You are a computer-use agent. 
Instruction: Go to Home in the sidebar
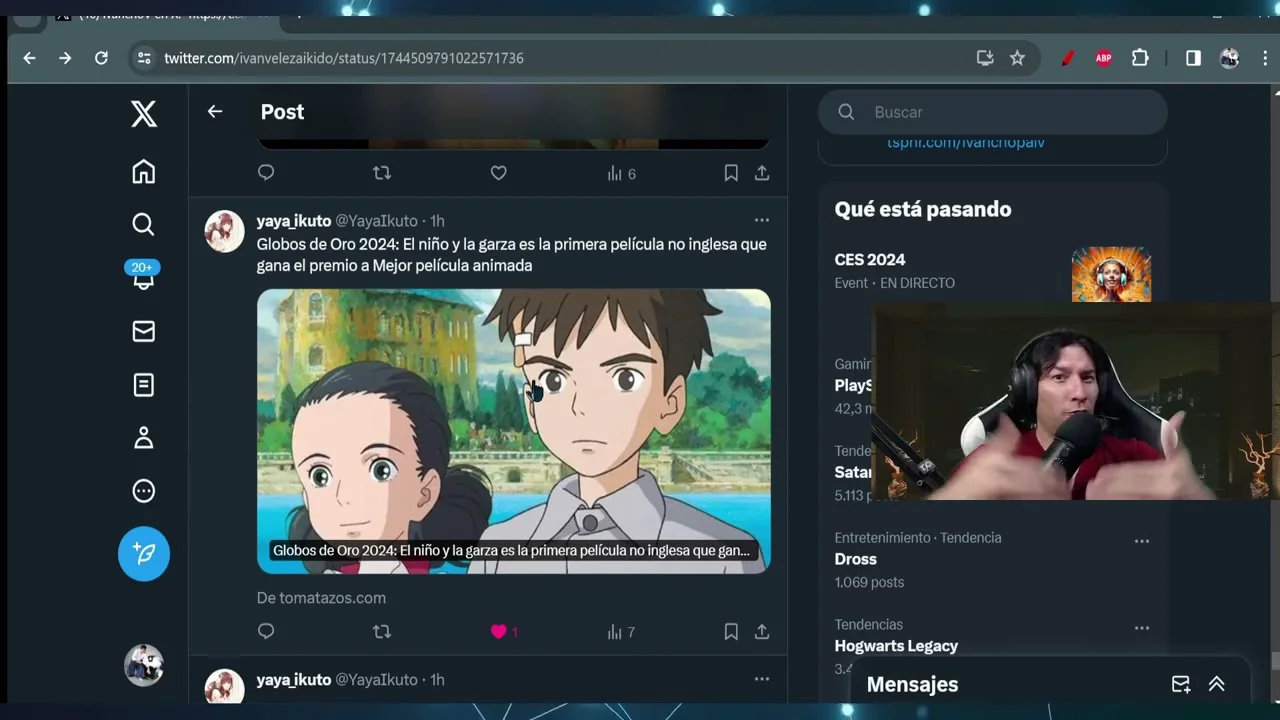(144, 172)
